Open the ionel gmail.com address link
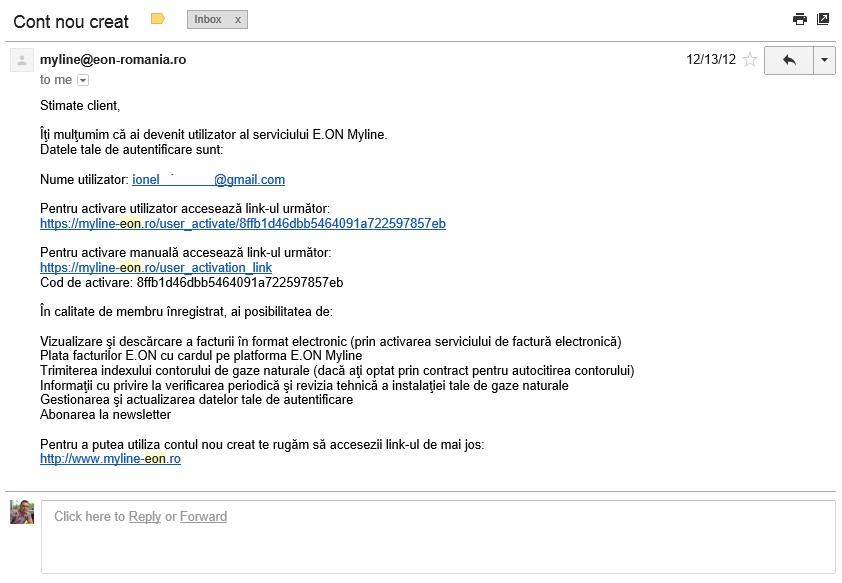 point(208,180)
